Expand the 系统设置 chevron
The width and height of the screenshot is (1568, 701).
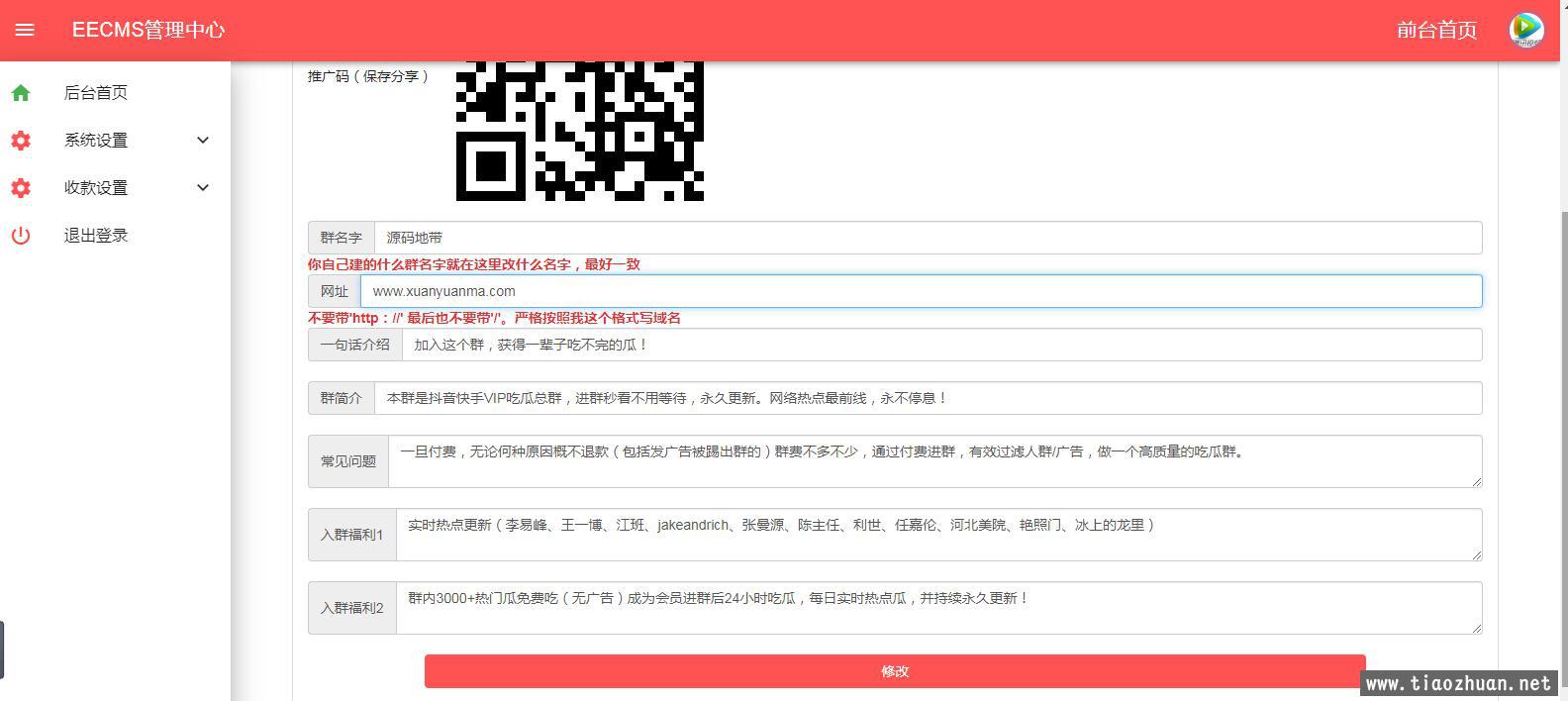point(203,141)
